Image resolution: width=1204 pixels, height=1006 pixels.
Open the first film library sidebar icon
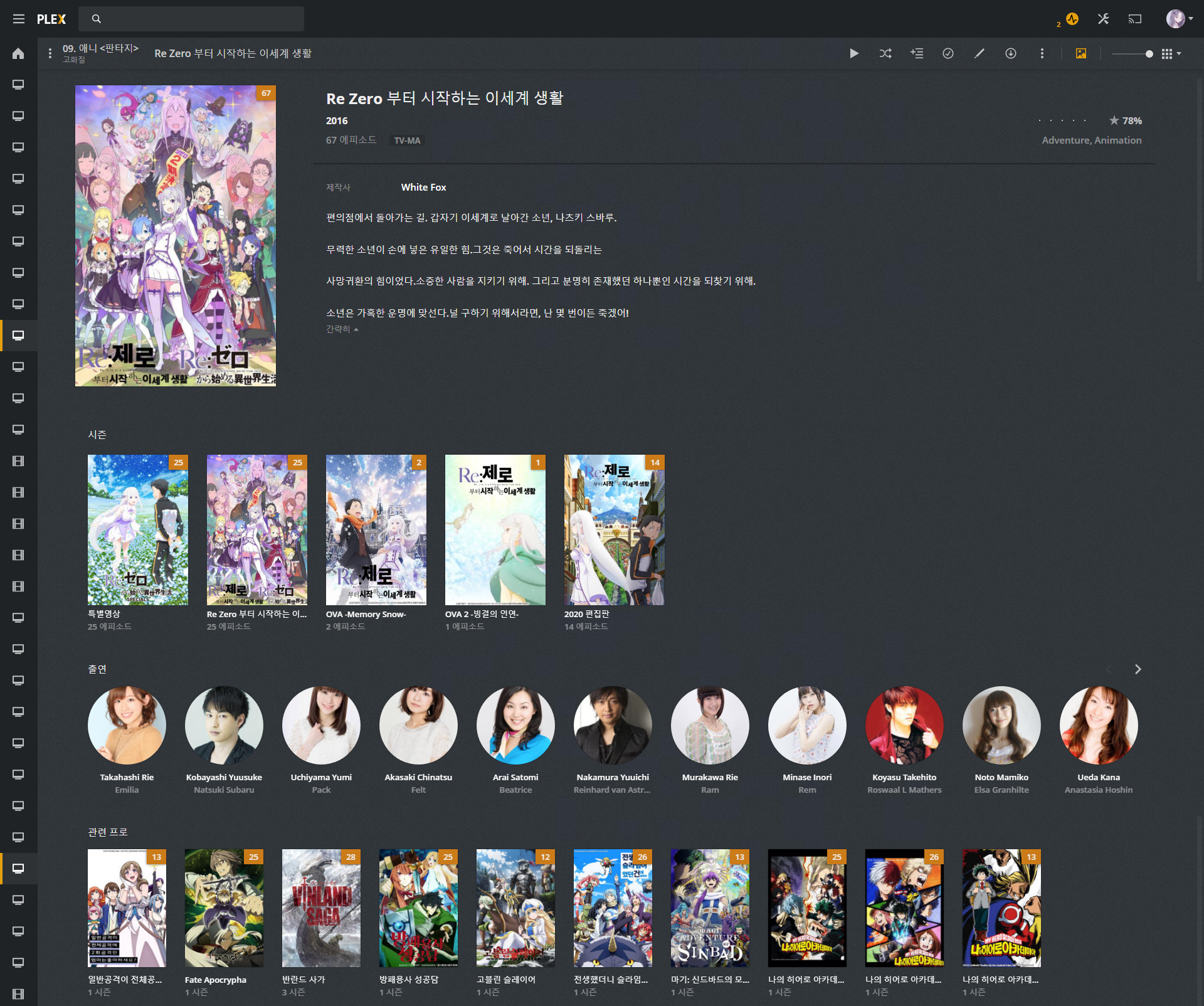(18, 461)
